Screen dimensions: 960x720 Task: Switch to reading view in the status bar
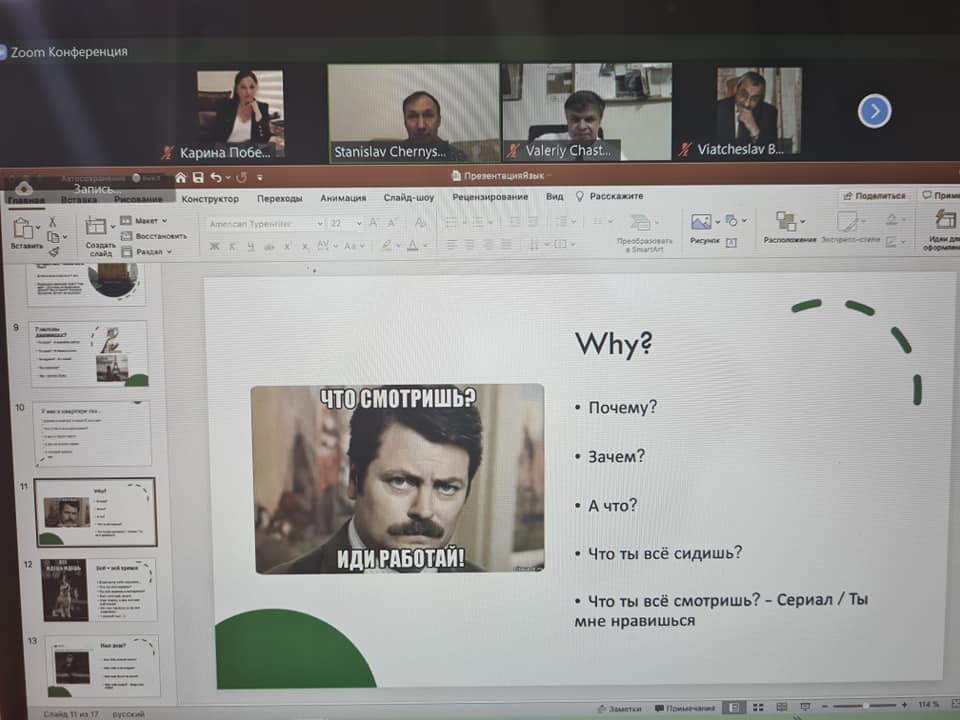781,707
